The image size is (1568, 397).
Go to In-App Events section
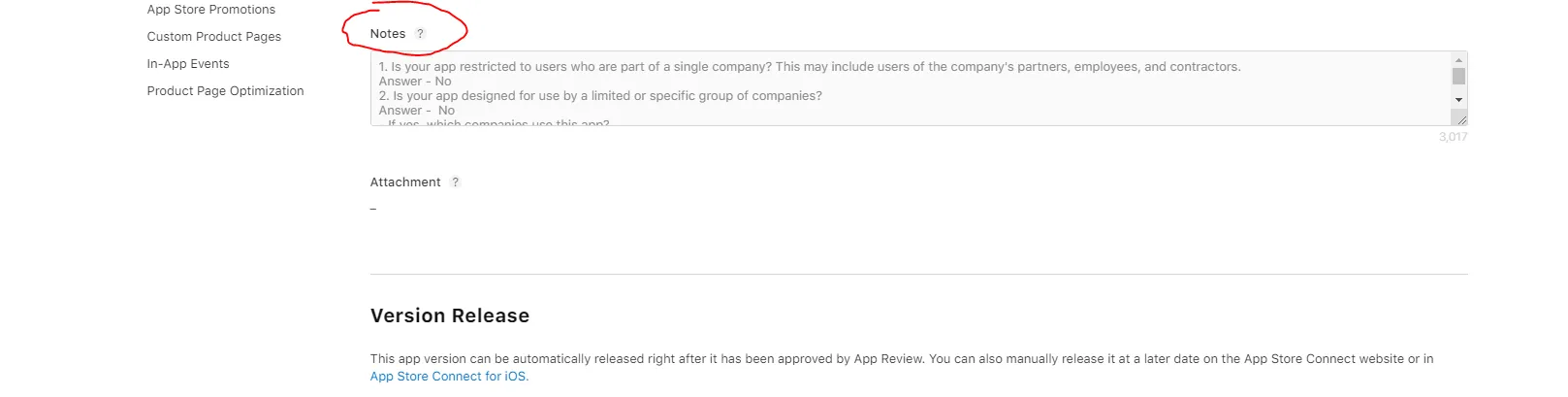(188, 64)
